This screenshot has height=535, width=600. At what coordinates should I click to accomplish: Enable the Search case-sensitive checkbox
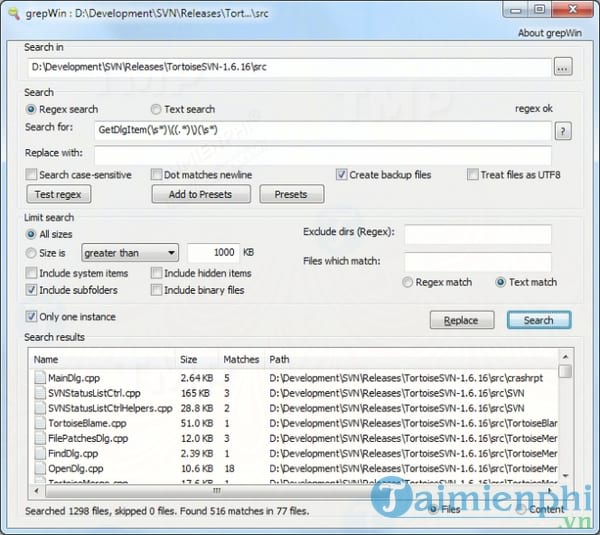pos(32,175)
